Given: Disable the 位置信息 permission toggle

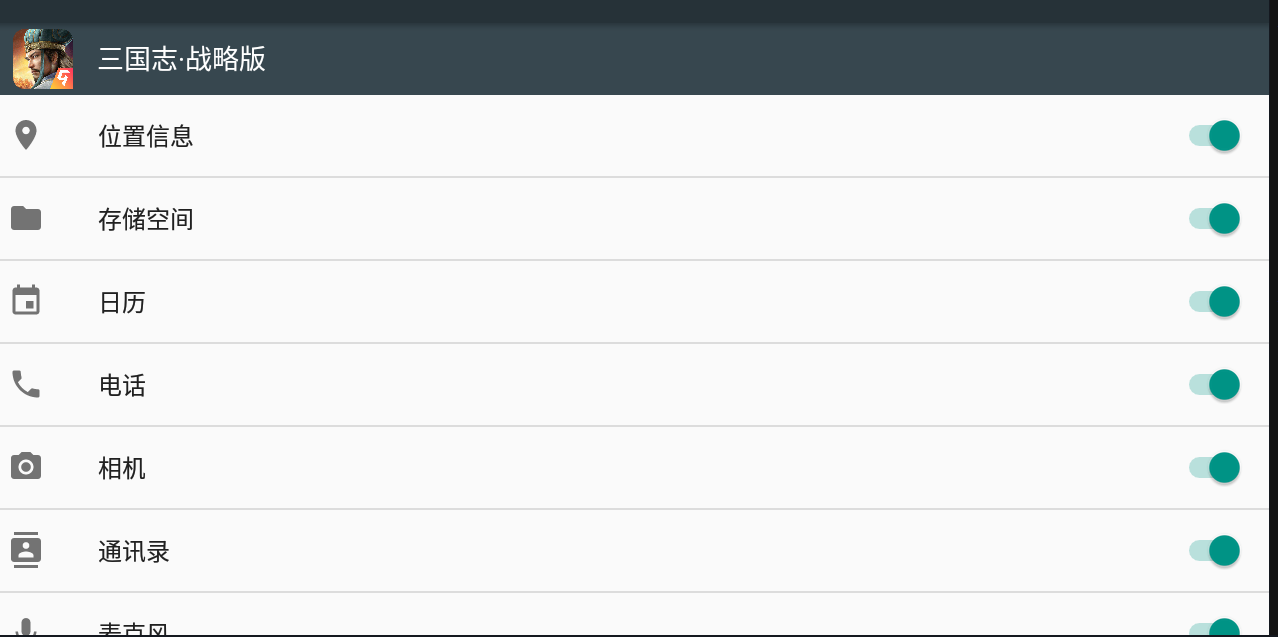Looking at the screenshot, I should 1214,135.
